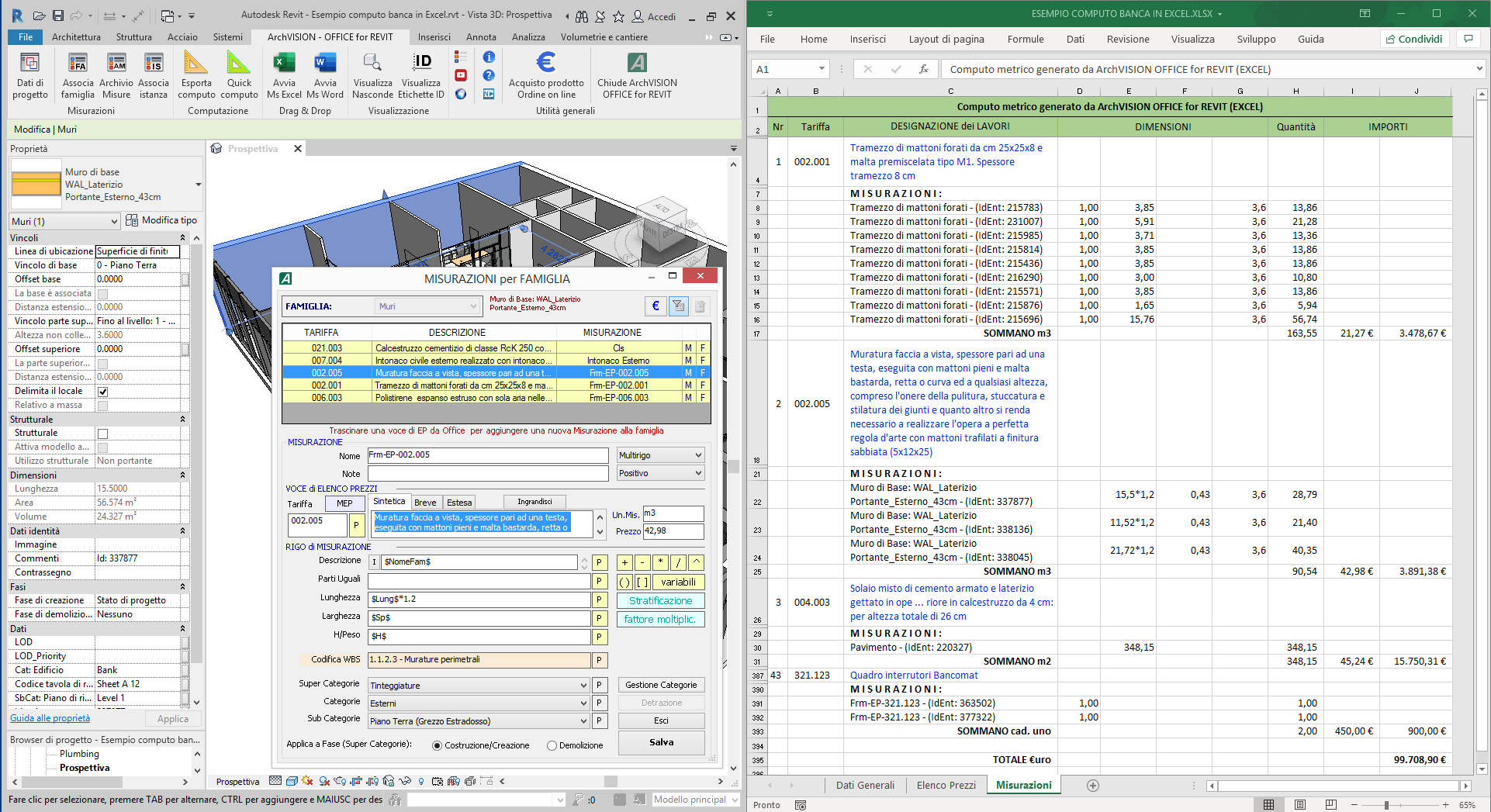
Task: Click Revit save icon in quick access
Action: click(58, 16)
